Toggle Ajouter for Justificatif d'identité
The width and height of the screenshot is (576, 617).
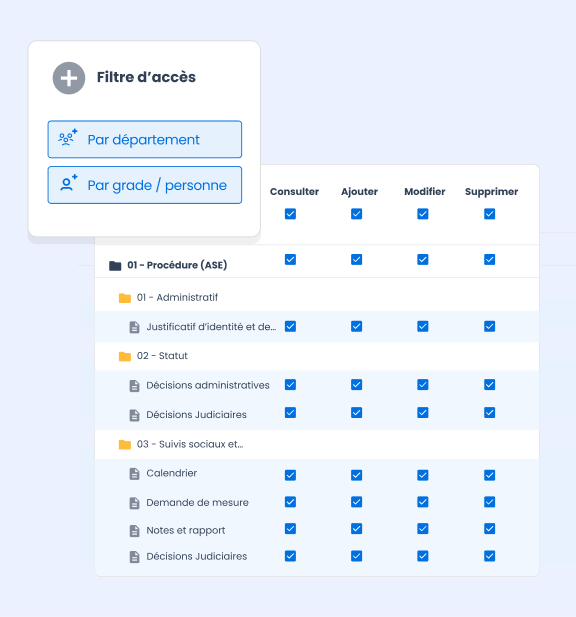356,326
